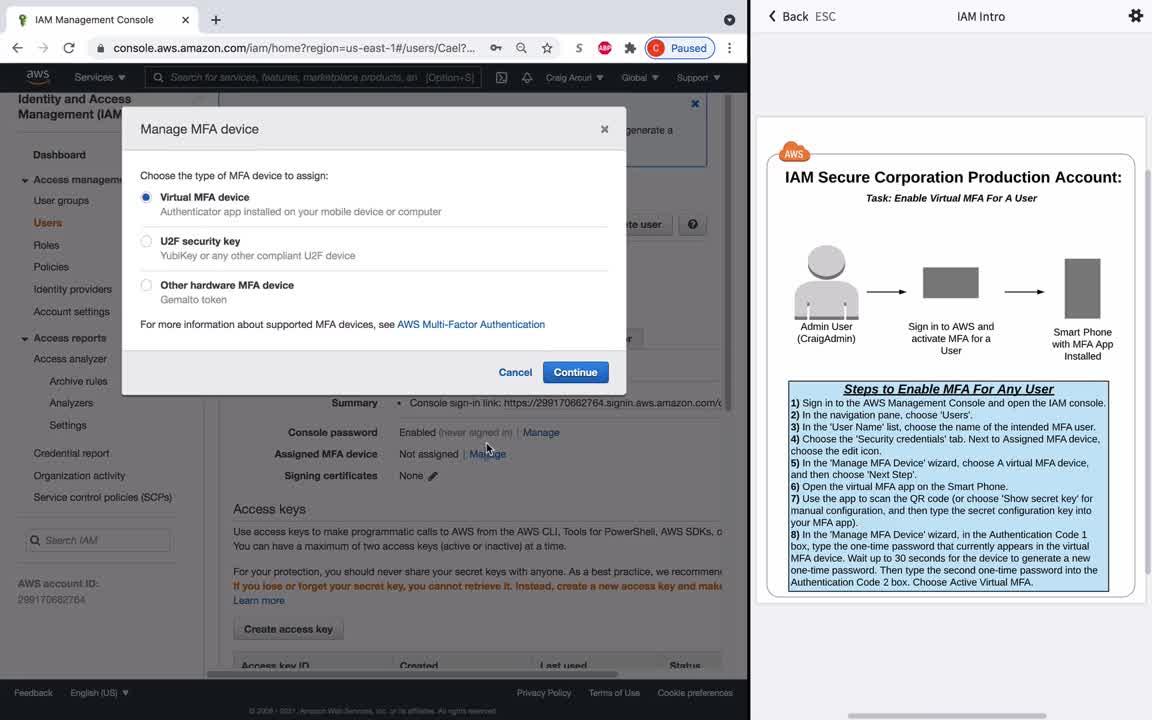Open Users in the IAM sidebar
Image resolution: width=1152 pixels, height=720 pixels.
pos(48,223)
